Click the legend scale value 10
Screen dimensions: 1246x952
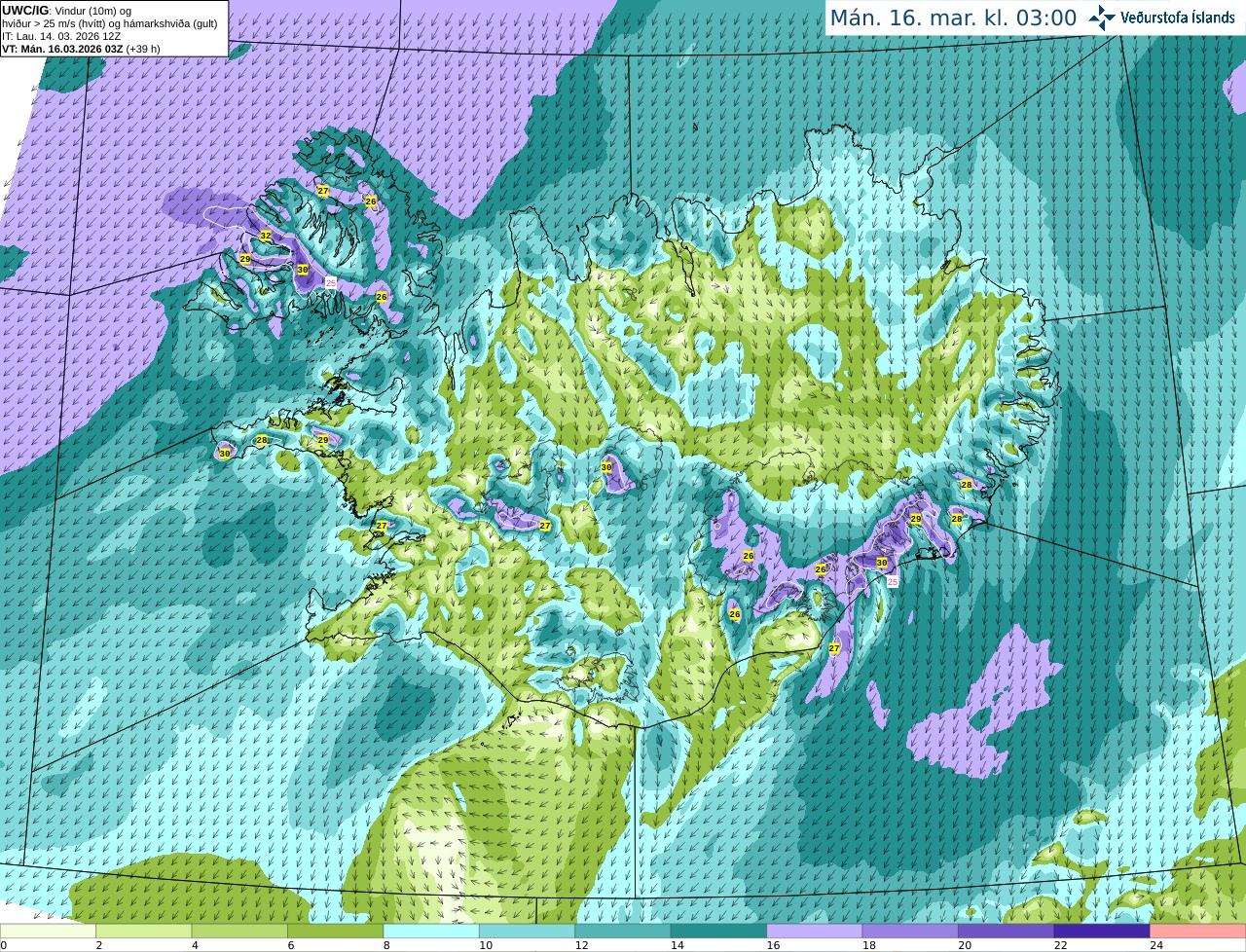tap(486, 945)
